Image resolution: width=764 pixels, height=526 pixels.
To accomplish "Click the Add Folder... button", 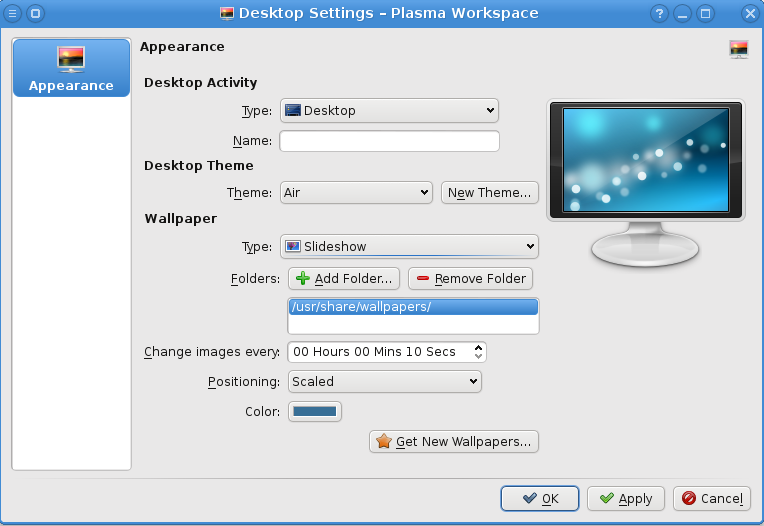I will [344, 279].
